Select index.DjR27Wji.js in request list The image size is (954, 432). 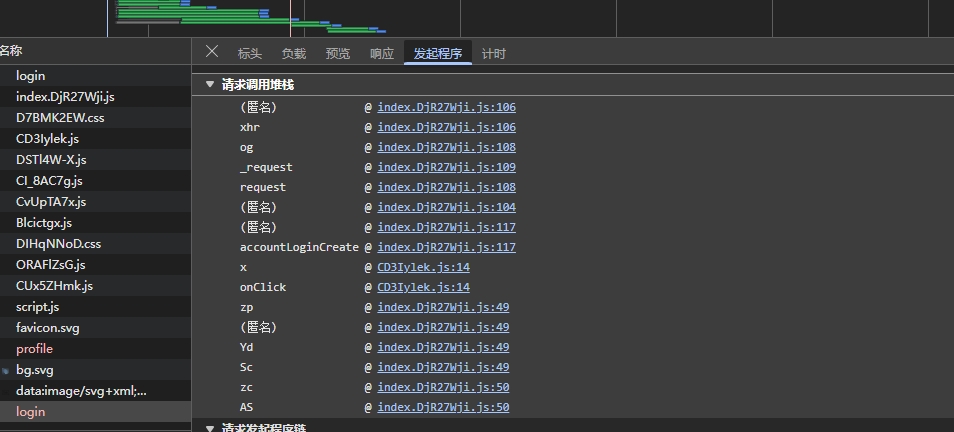click(x=96, y=97)
